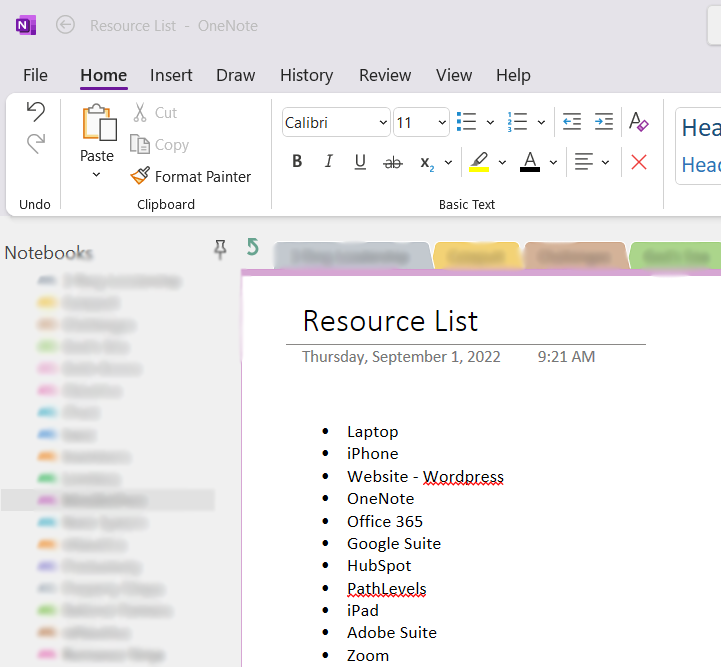This screenshot has height=667, width=721.
Task: Apply yellow text highlight
Action: [x=479, y=162]
